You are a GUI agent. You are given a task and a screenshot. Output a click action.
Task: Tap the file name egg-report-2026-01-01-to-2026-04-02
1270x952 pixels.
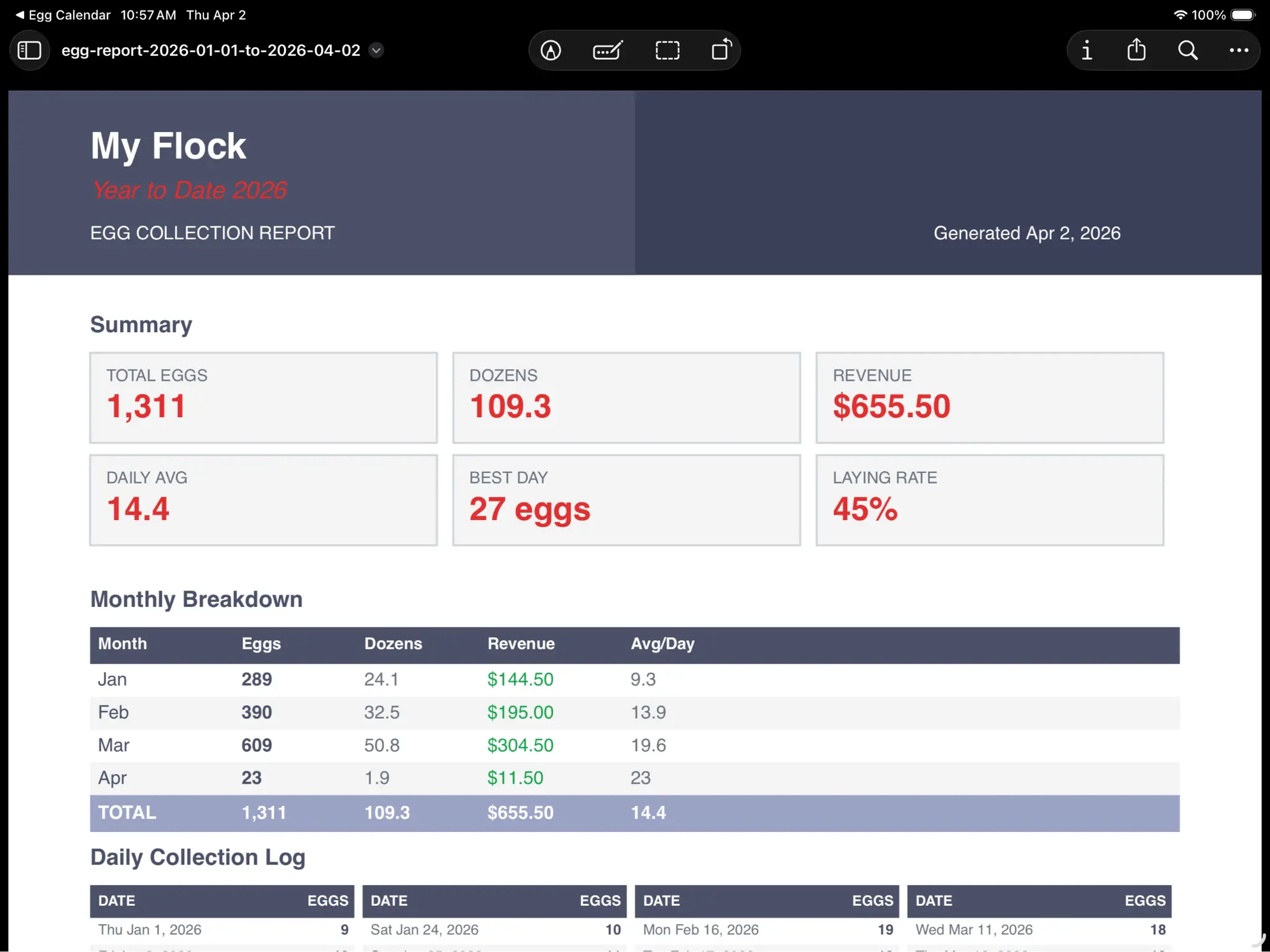(x=211, y=51)
